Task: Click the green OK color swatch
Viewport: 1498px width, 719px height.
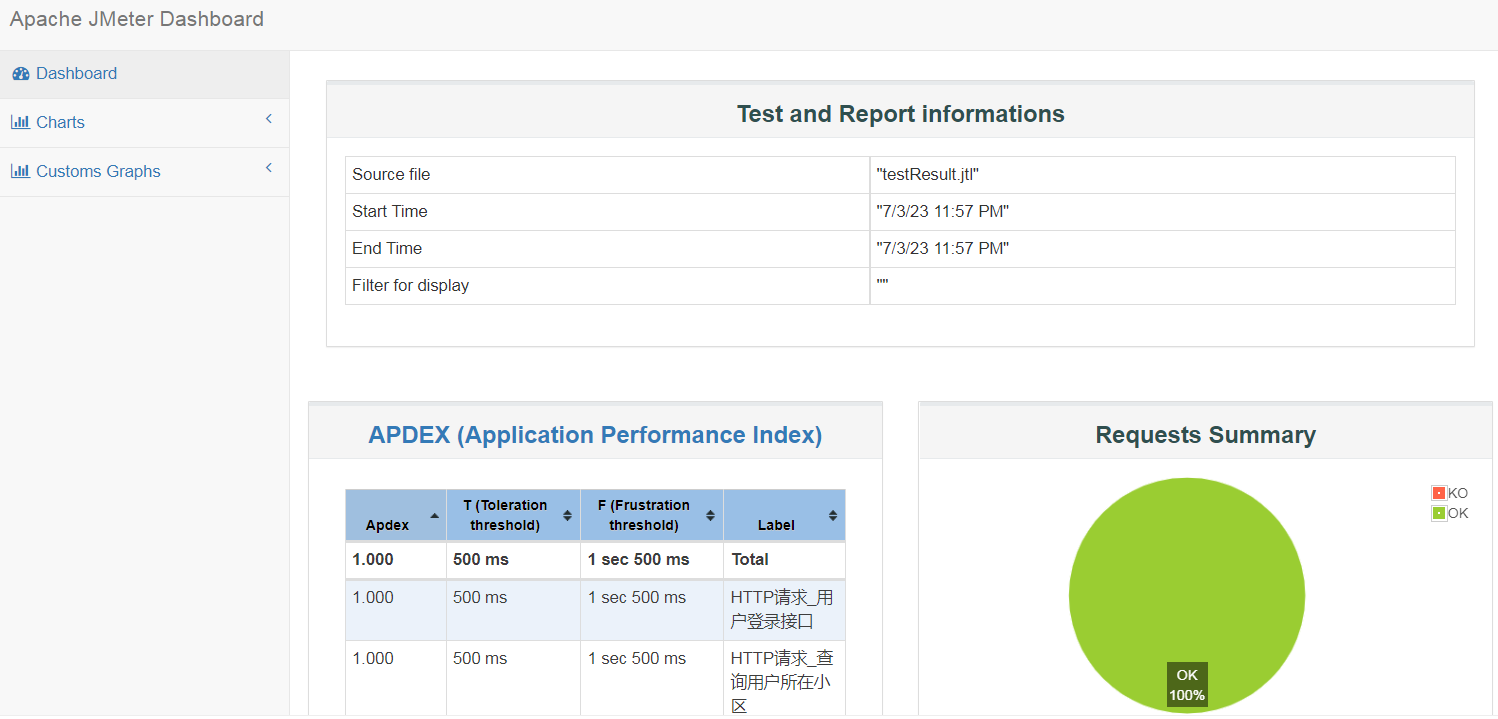Action: pyautogui.click(x=1439, y=513)
